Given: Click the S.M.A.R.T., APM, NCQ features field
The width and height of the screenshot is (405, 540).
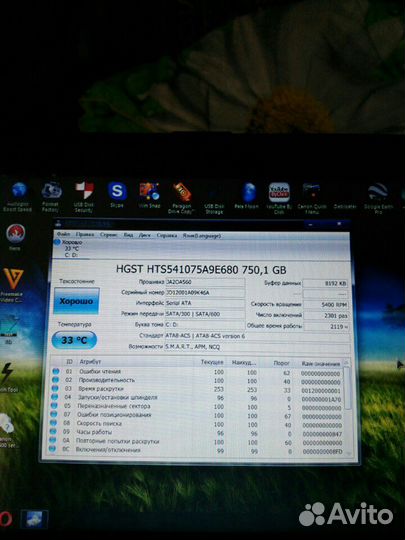Looking at the screenshot, I should pyautogui.click(x=258, y=347).
